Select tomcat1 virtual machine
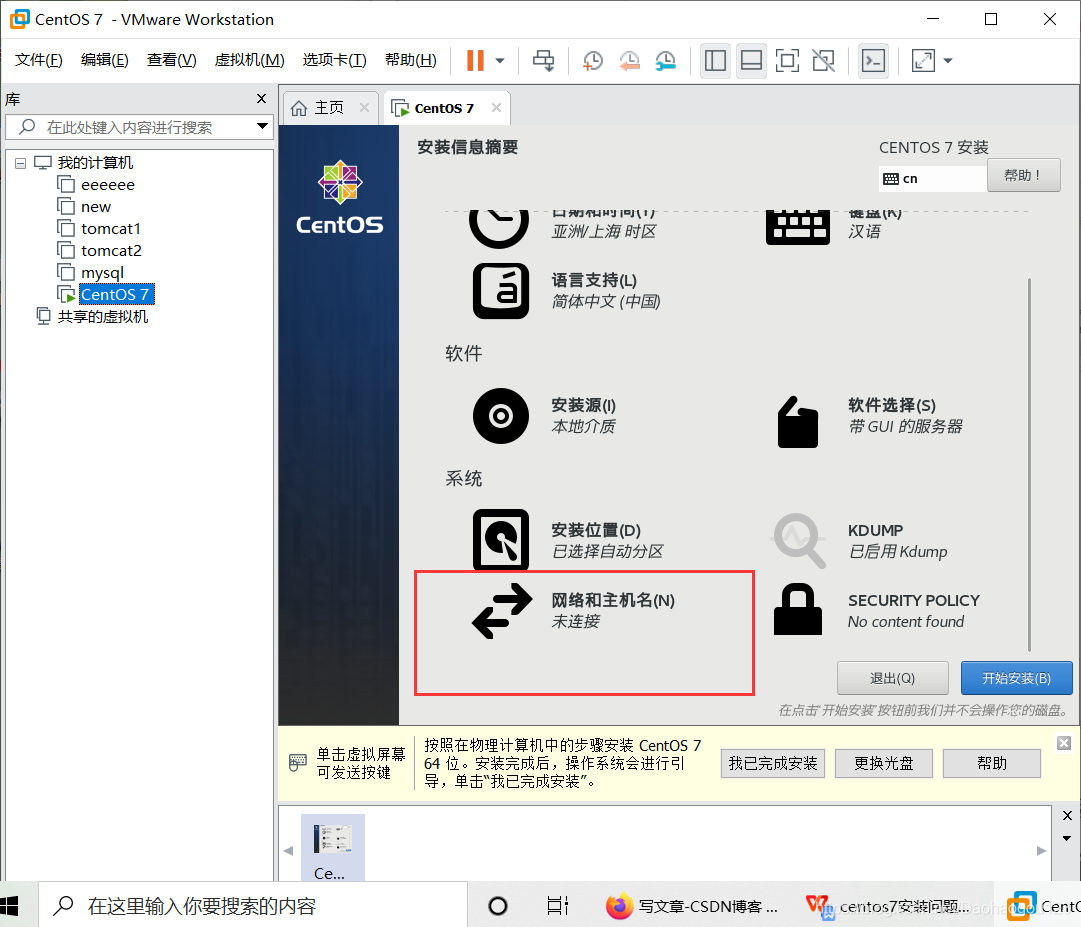Image resolution: width=1081 pixels, height=927 pixels. (110, 229)
